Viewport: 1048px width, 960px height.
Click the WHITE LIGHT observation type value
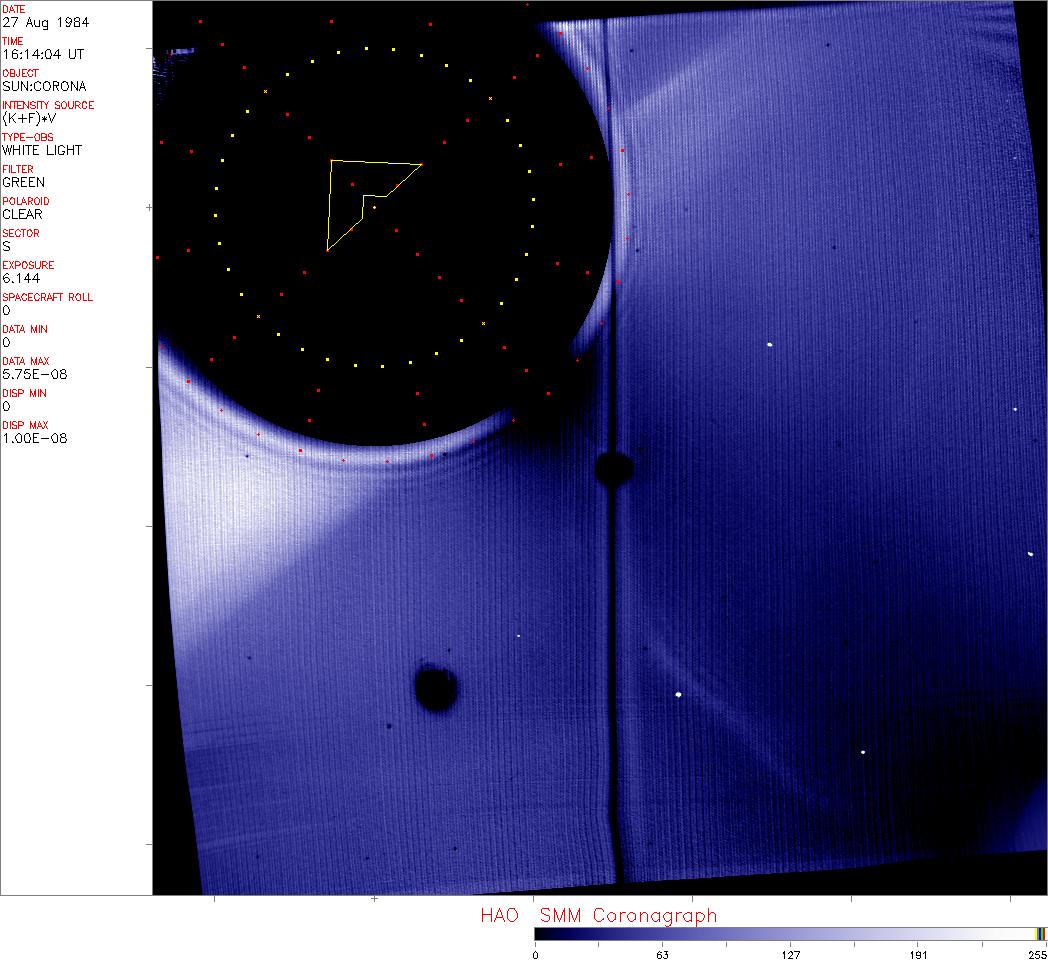(42, 150)
